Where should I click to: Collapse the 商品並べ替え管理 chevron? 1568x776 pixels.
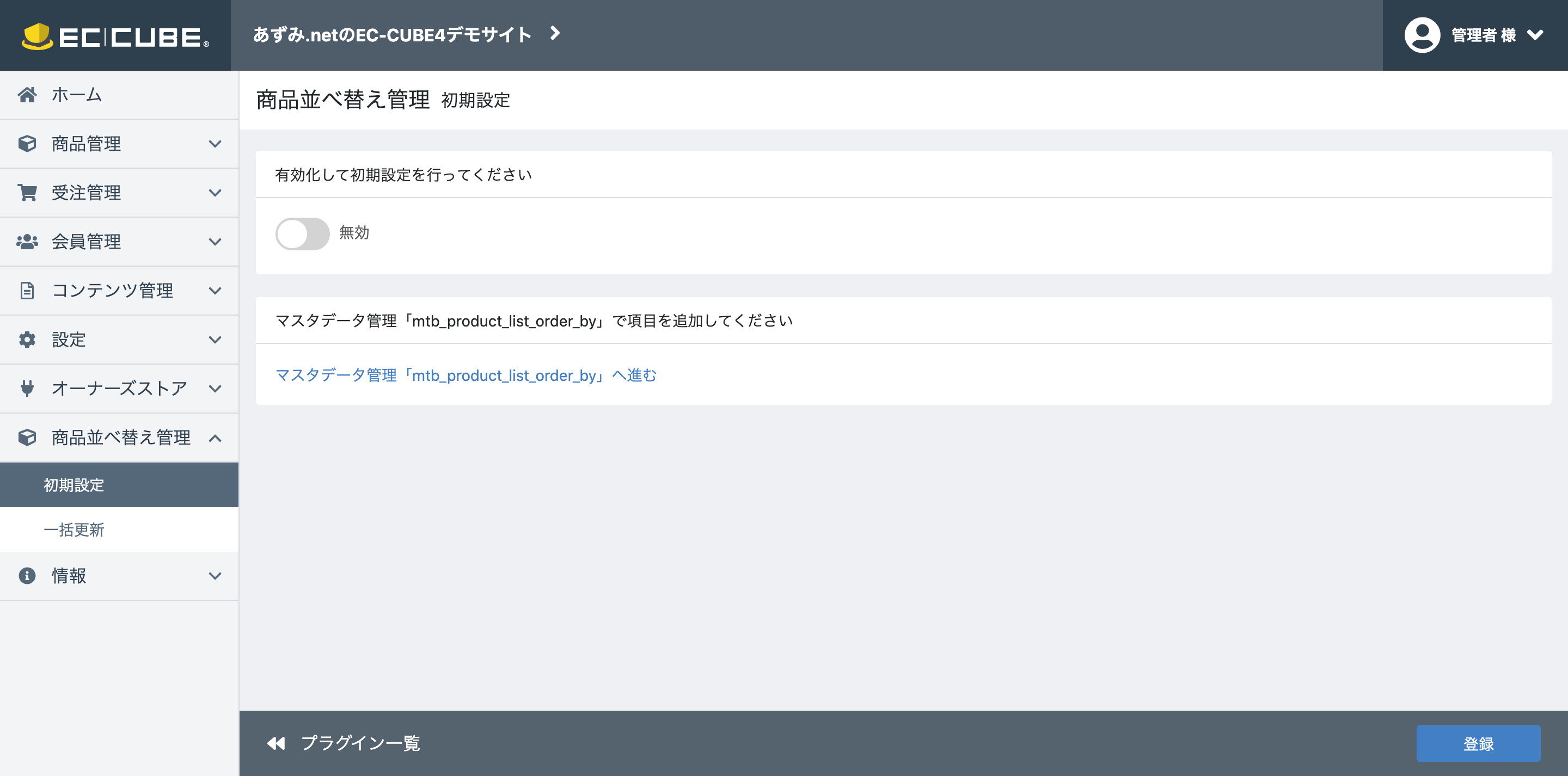(215, 438)
